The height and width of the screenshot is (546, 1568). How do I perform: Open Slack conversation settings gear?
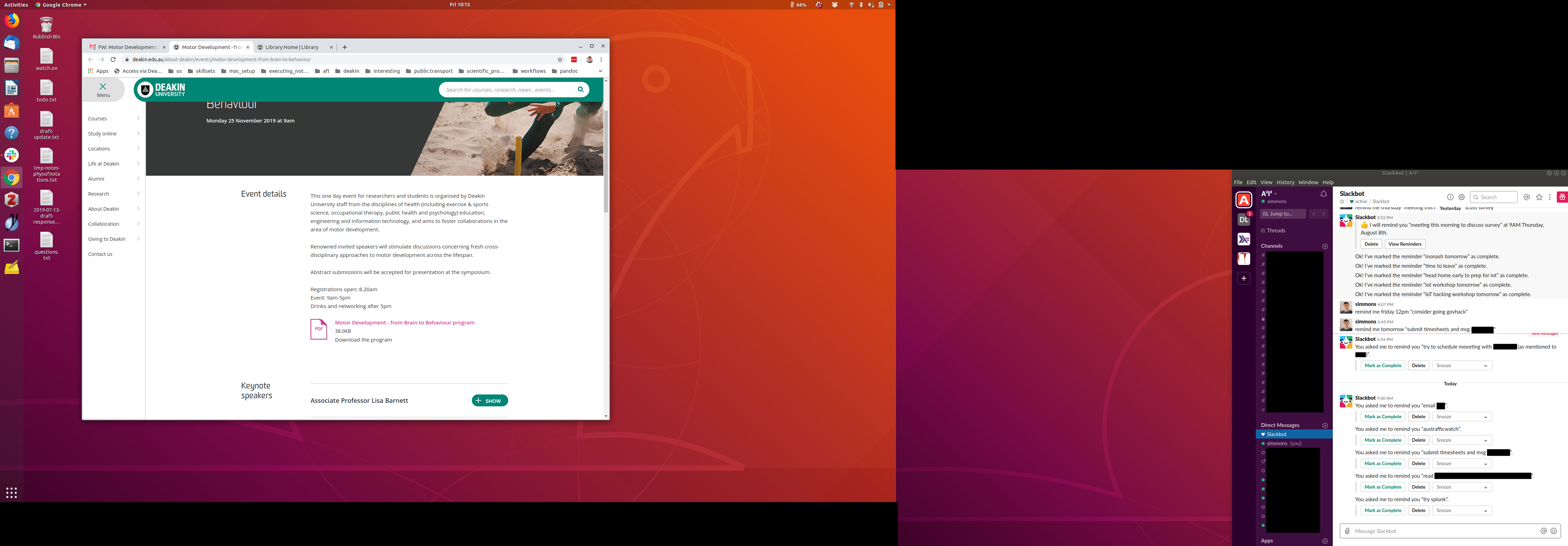[1462, 197]
